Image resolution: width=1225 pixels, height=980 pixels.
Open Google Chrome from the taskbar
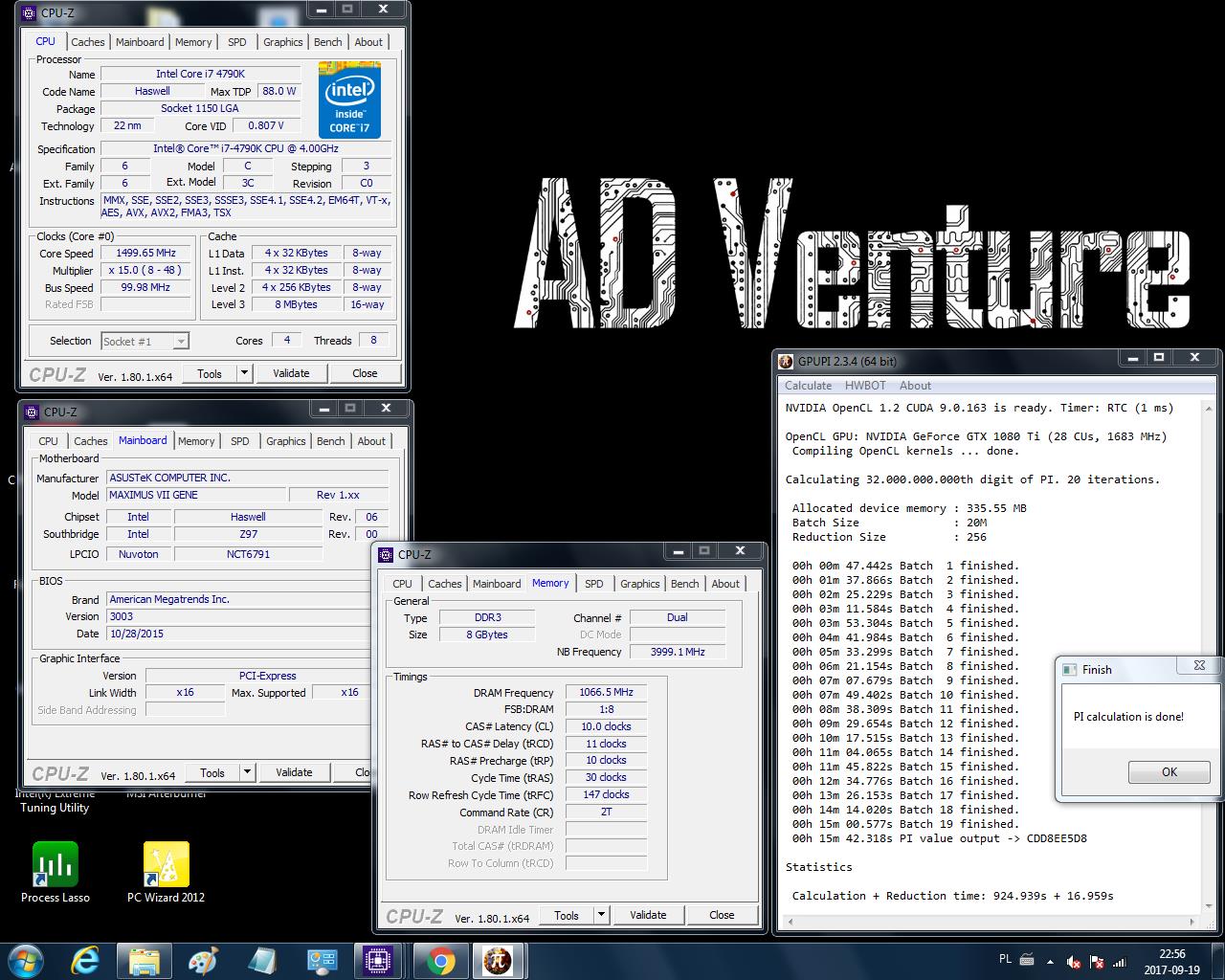click(440, 961)
